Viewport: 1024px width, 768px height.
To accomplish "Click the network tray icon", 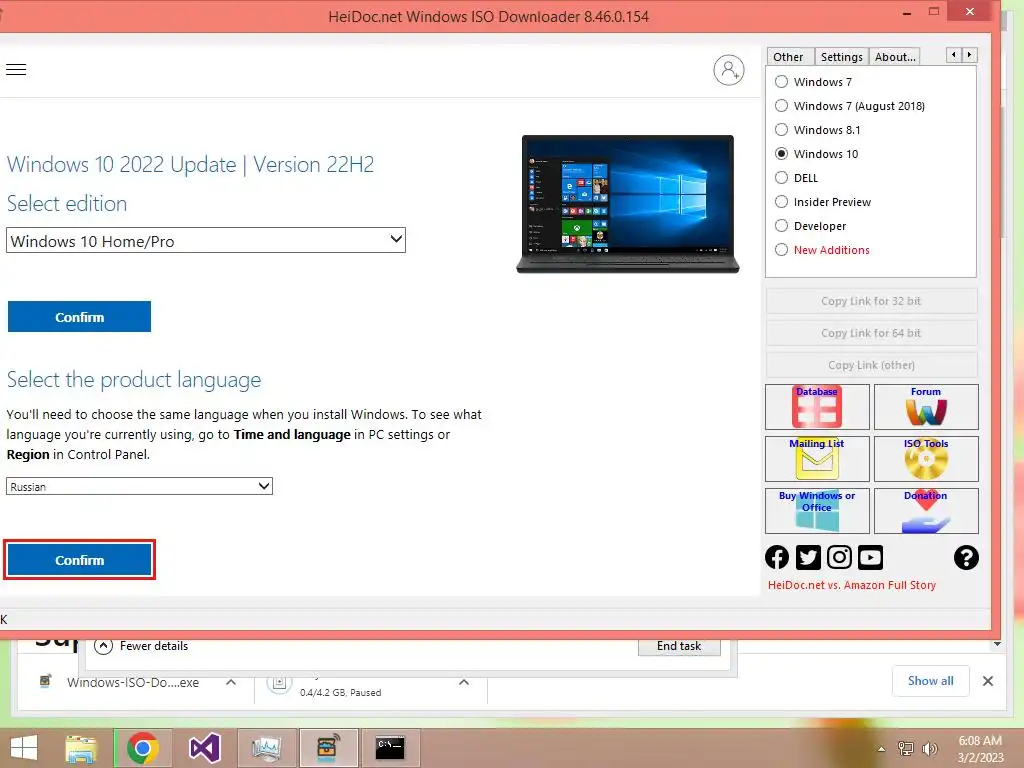I will (x=906, y=749).
